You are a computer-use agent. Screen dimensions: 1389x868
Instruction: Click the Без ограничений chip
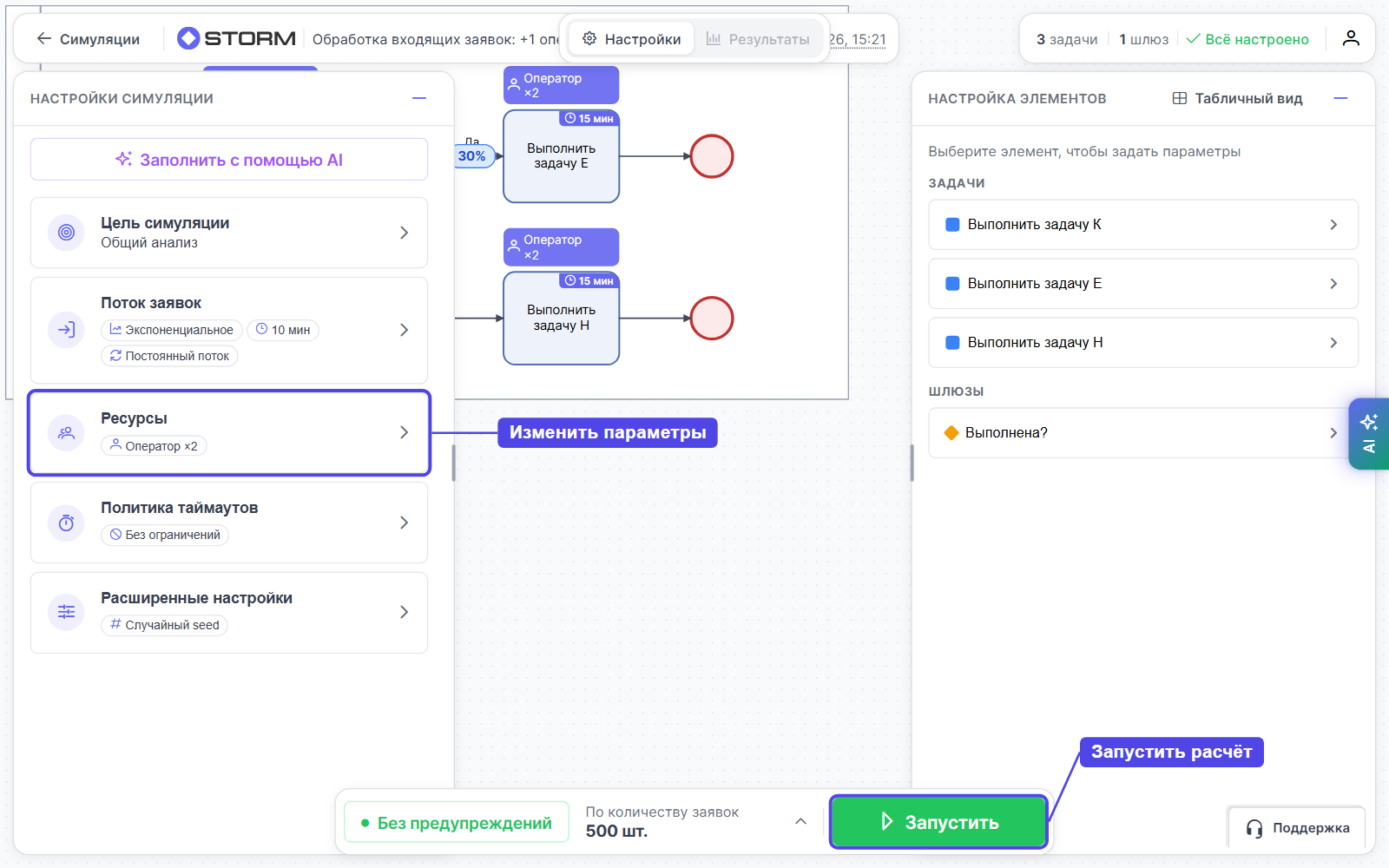(165, 535)
